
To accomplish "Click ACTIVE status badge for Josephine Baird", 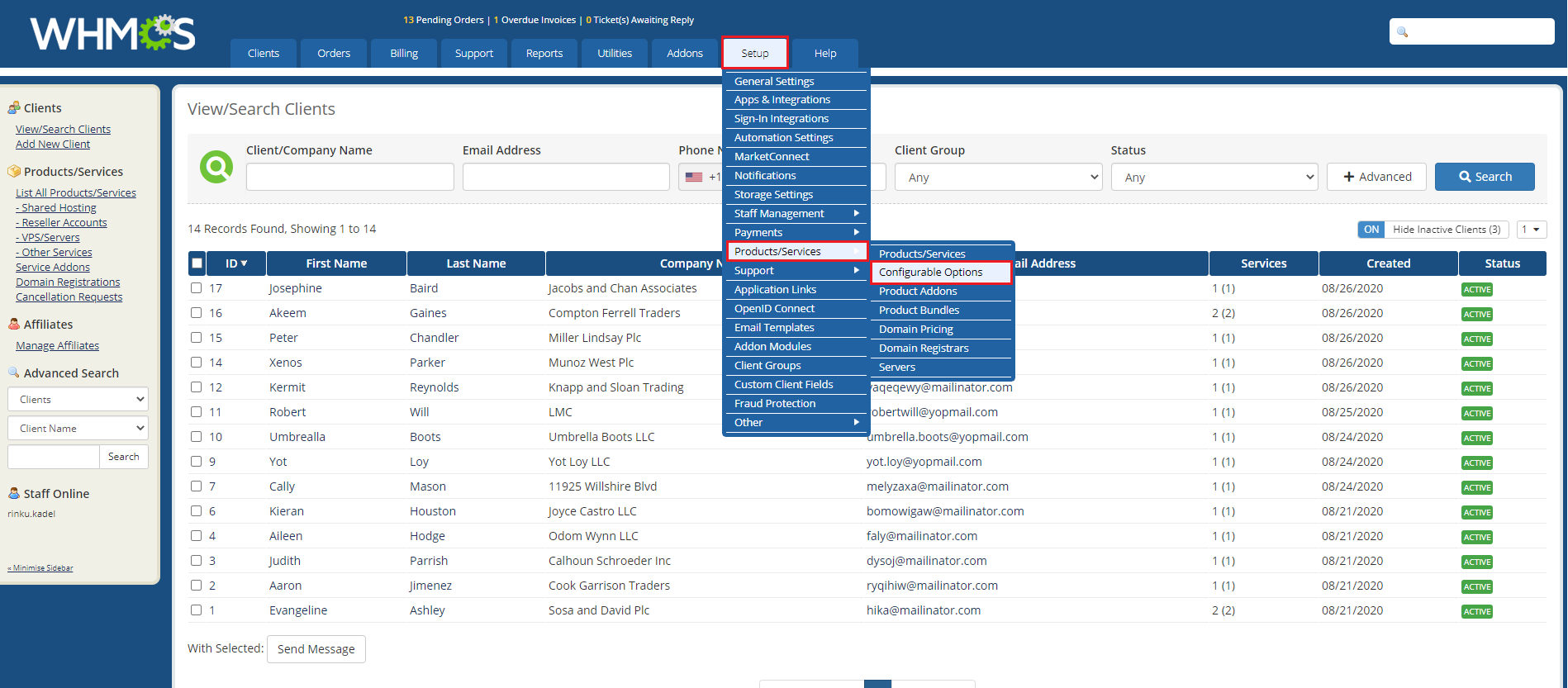I will pos(1477,289).
